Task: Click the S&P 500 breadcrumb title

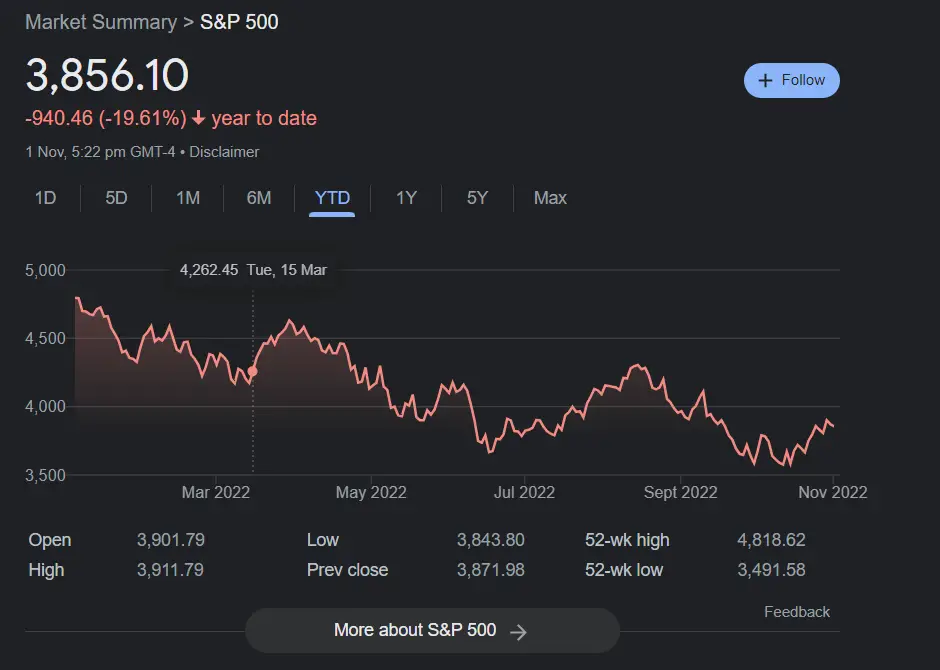Action: [239, 22]
